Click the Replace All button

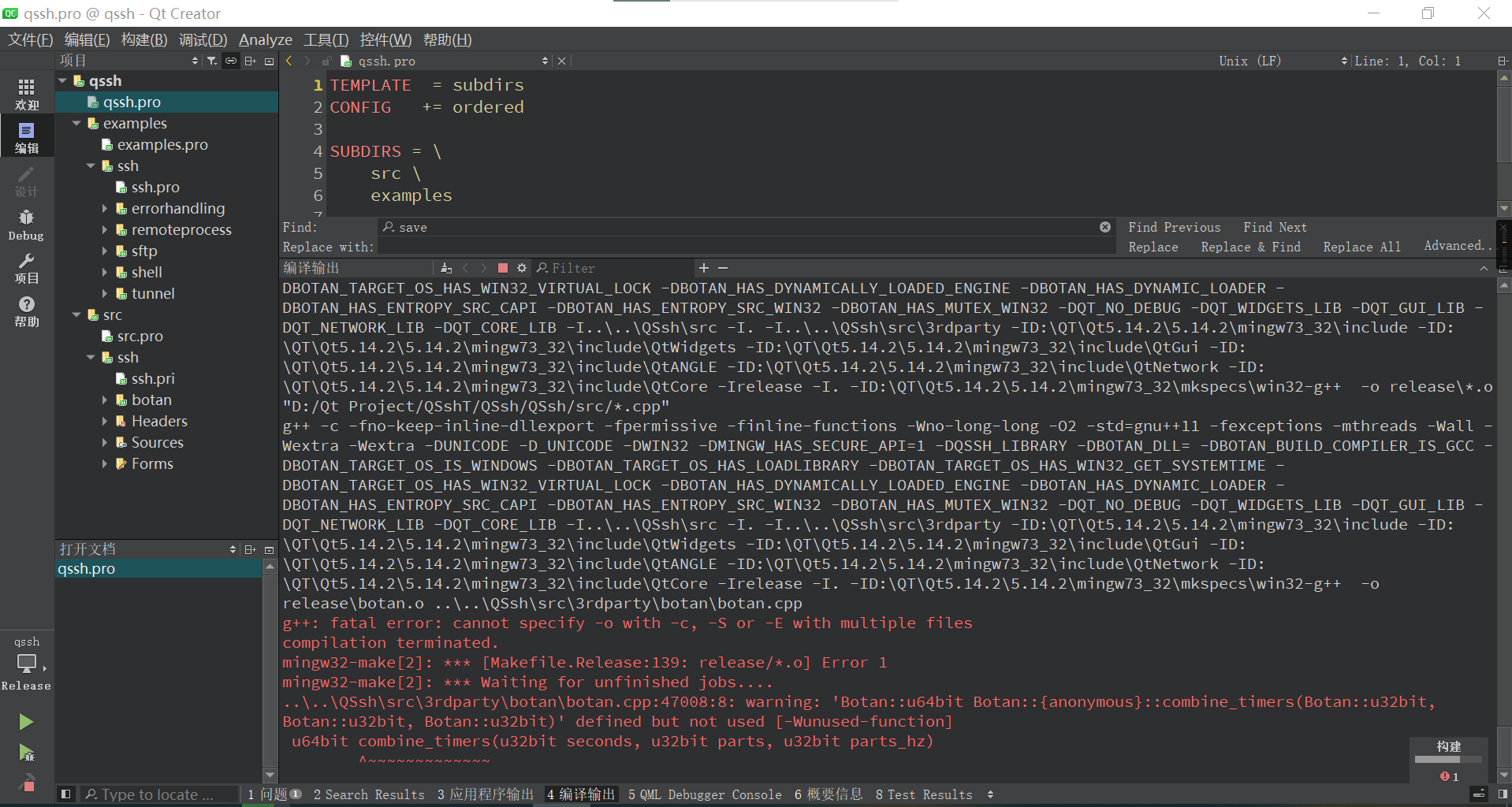[1361, 247]
